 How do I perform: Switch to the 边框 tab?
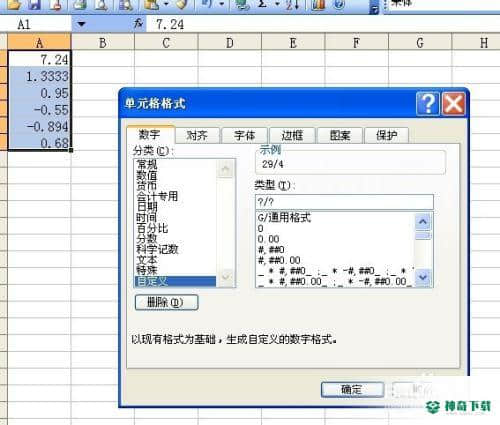292,135
